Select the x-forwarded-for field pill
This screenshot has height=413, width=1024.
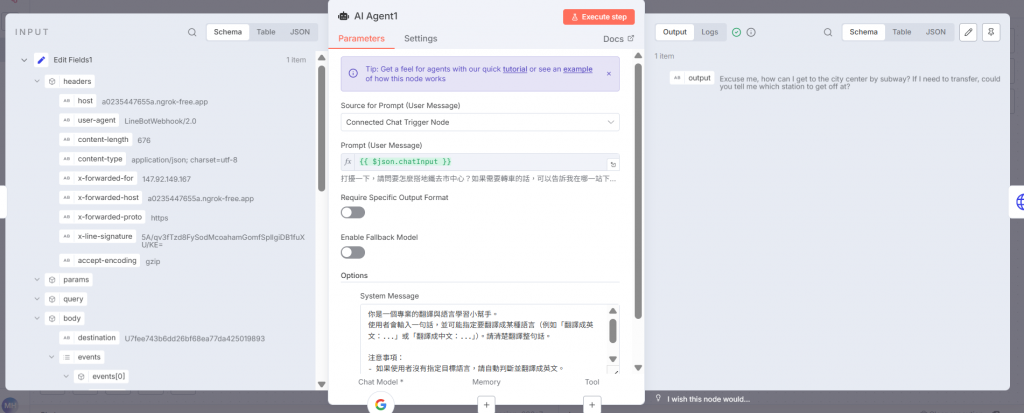(99, 178)
